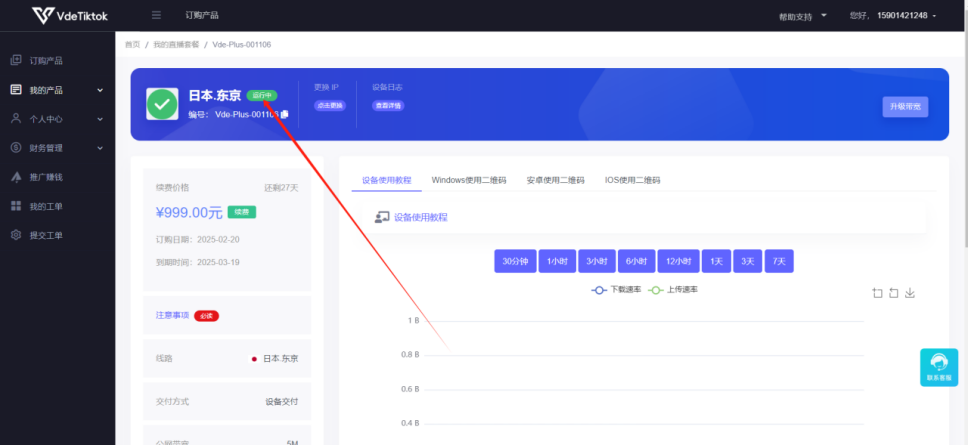Click the chart download (save image) icon

(x=910, y=293)
